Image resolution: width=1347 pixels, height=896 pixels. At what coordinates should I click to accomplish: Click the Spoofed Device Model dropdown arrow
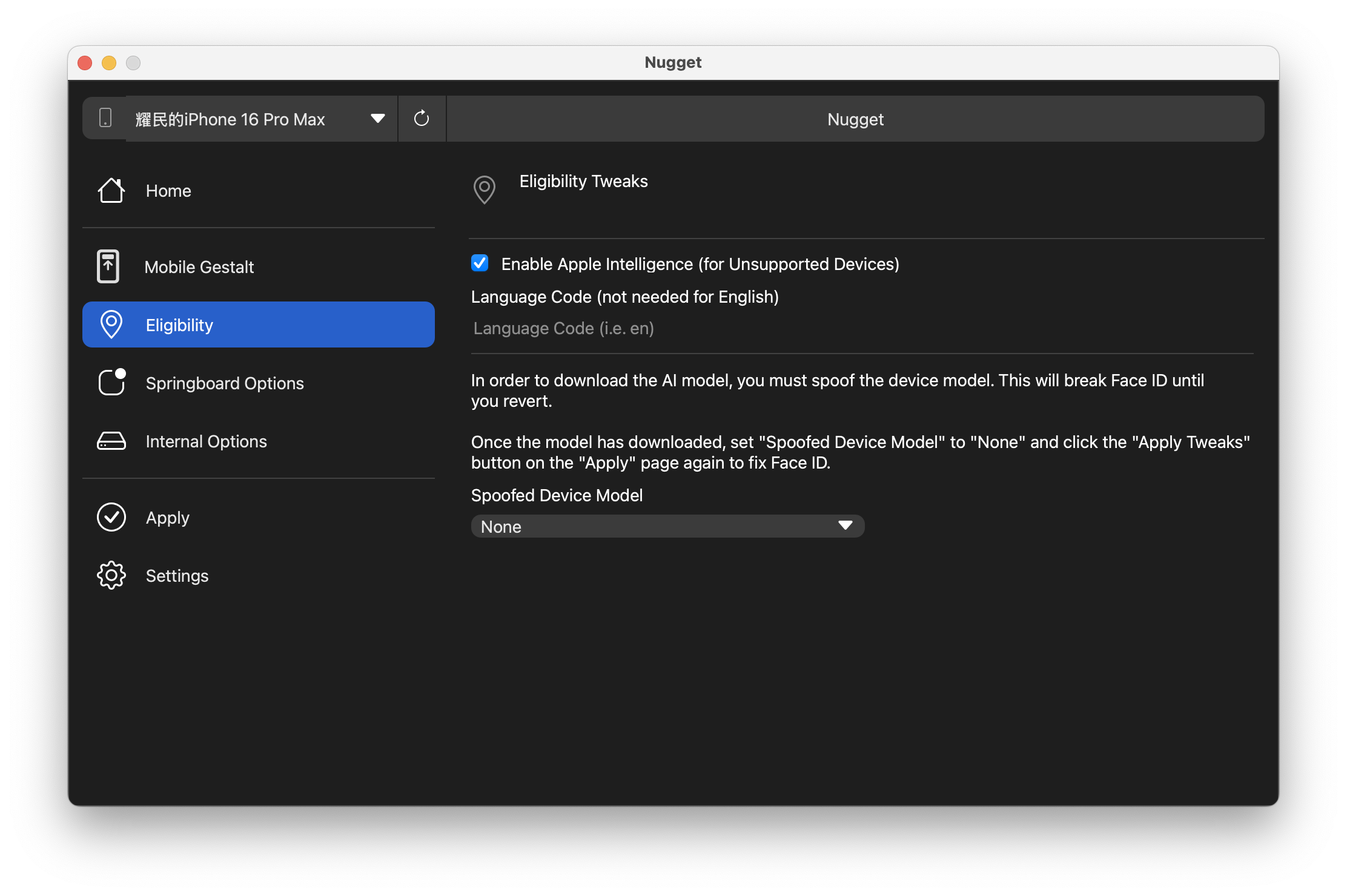846,525
